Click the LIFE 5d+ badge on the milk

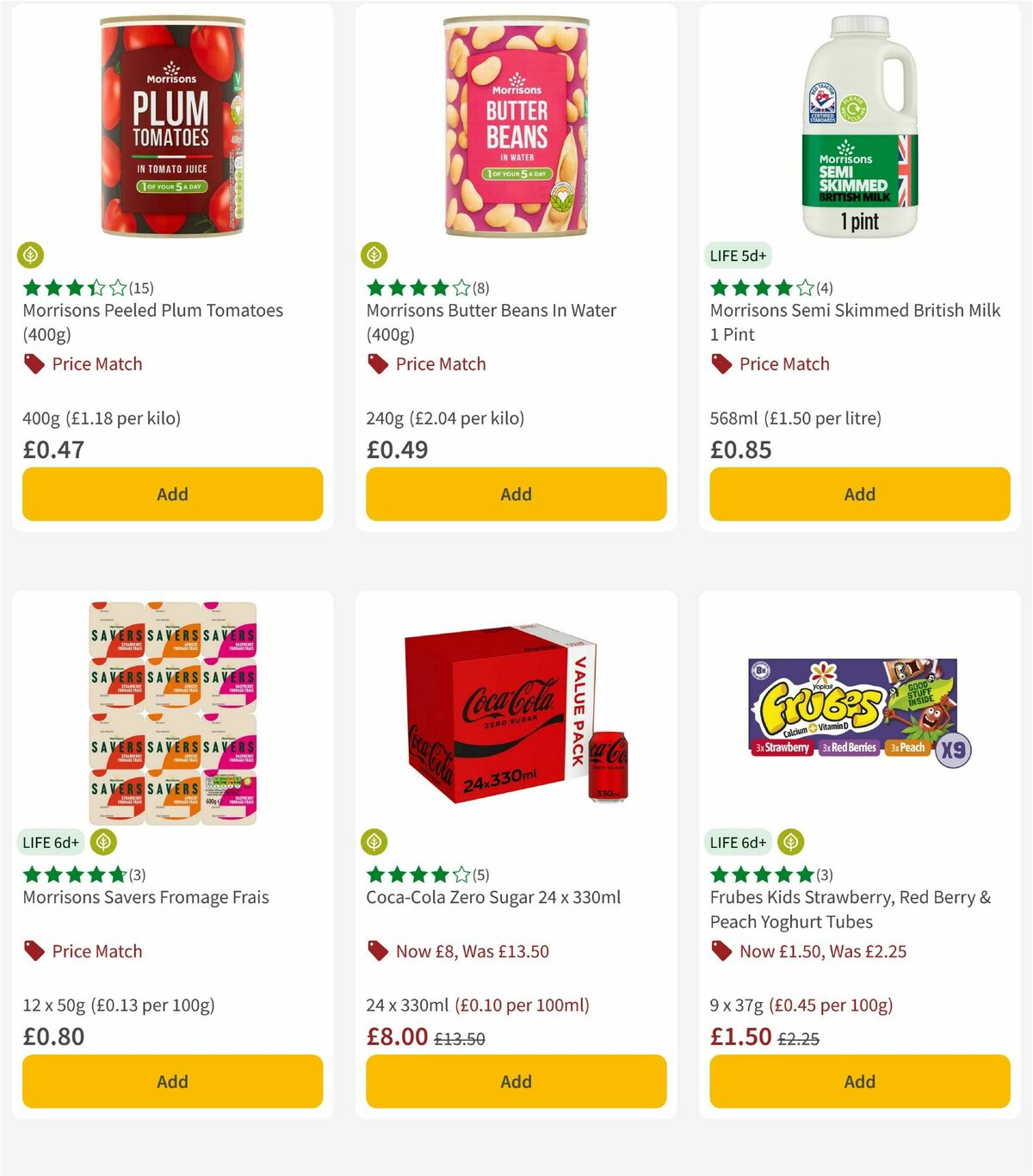point(736,255)
